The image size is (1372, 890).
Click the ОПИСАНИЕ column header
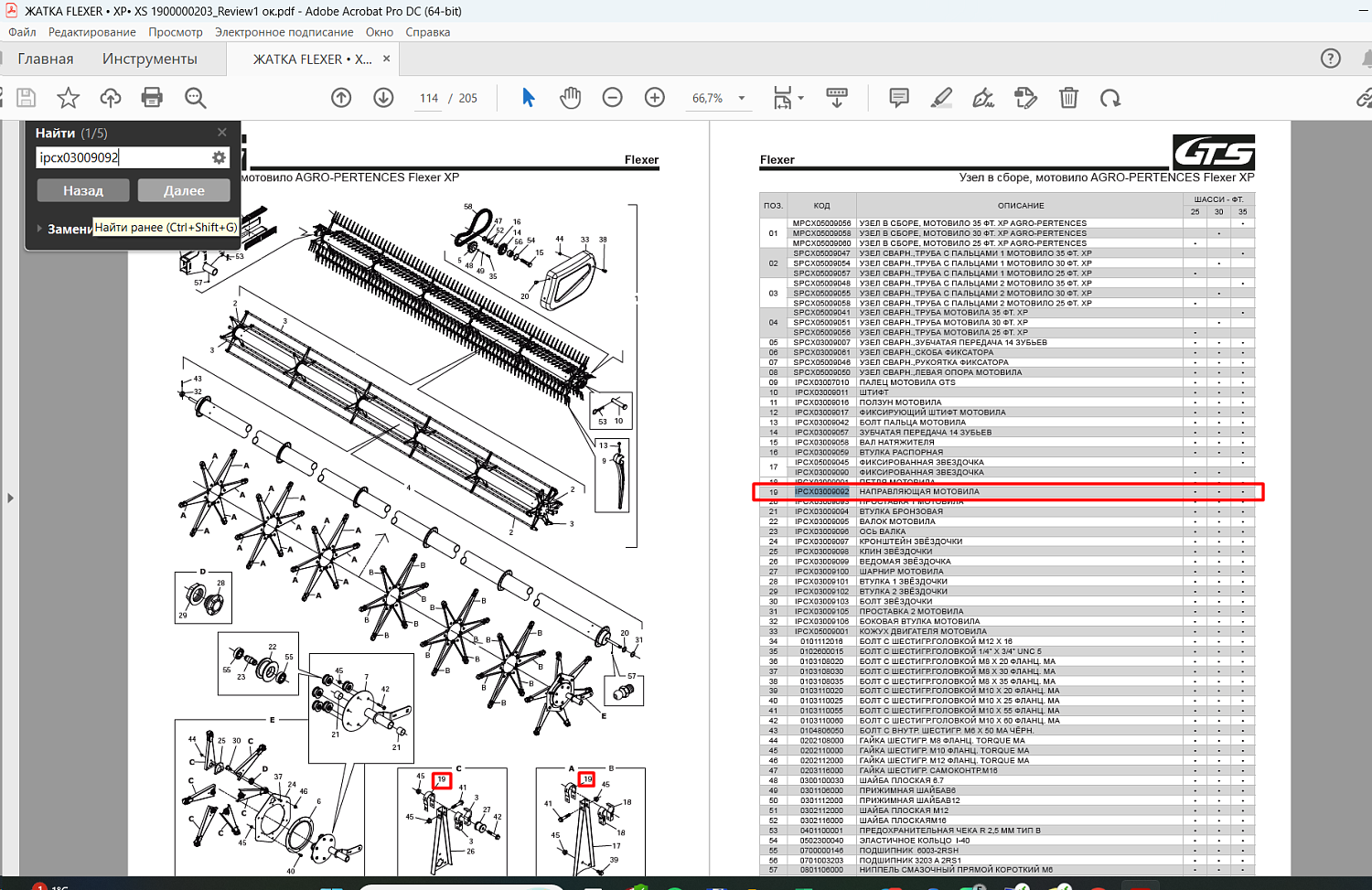tap(1021, 206)
